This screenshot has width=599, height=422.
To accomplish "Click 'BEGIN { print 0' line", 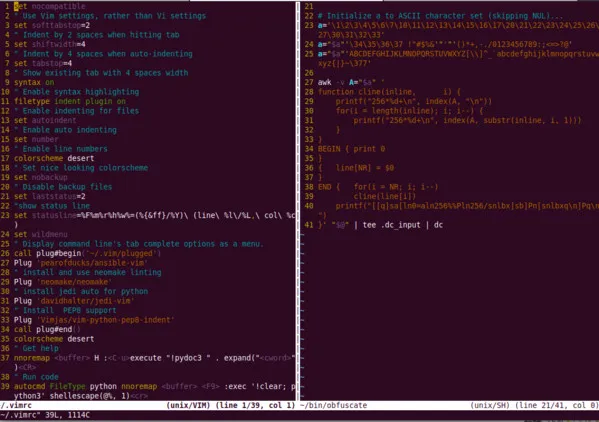I will click(x=351, y=149).
